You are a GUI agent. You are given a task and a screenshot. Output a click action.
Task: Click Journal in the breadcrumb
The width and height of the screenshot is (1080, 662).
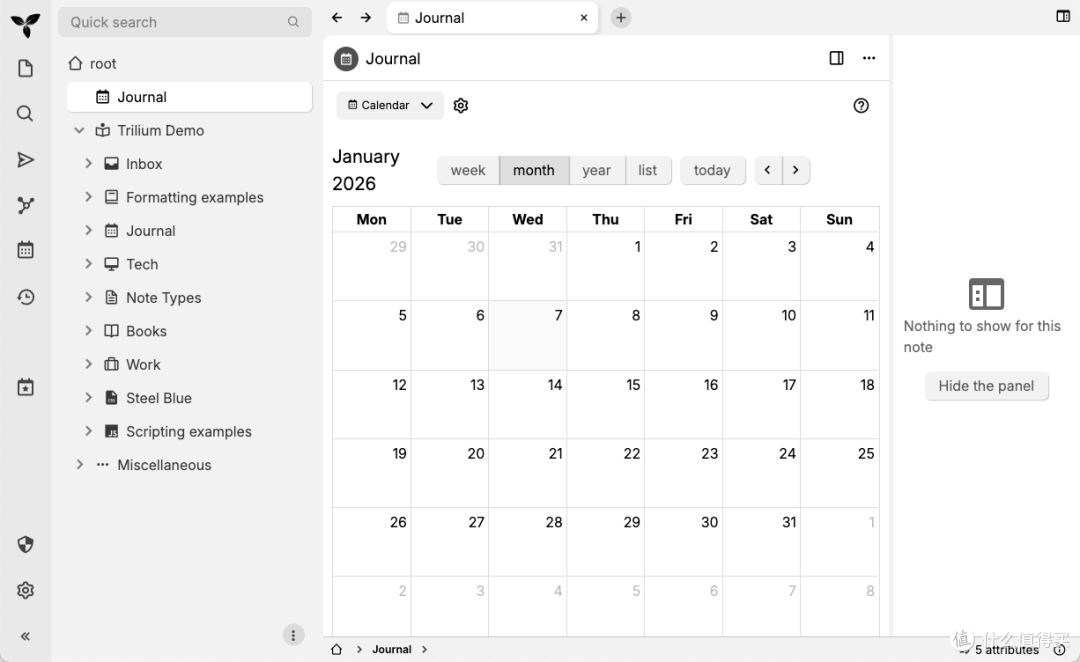pyautogui.click(x=392, y=650)
